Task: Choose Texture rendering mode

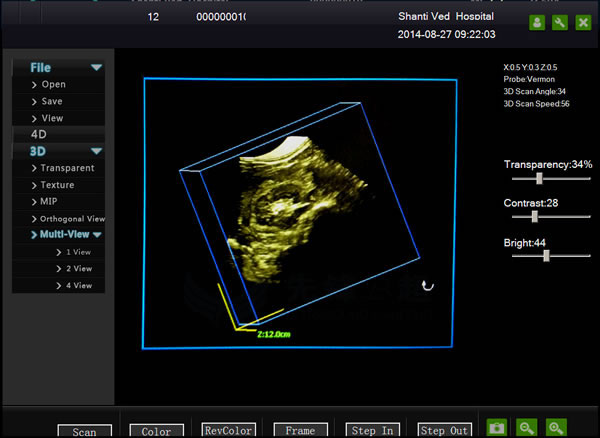Action: pyautogui.click(x=59, y=185)
